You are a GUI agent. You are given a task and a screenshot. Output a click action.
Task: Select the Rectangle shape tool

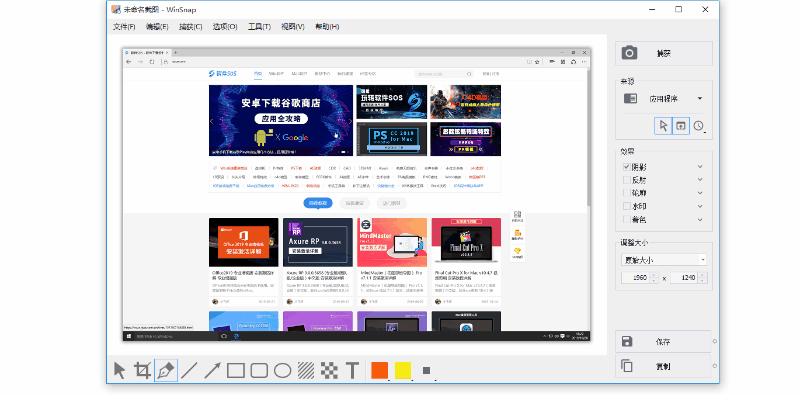pyautogui.click(x=236, y=370)
